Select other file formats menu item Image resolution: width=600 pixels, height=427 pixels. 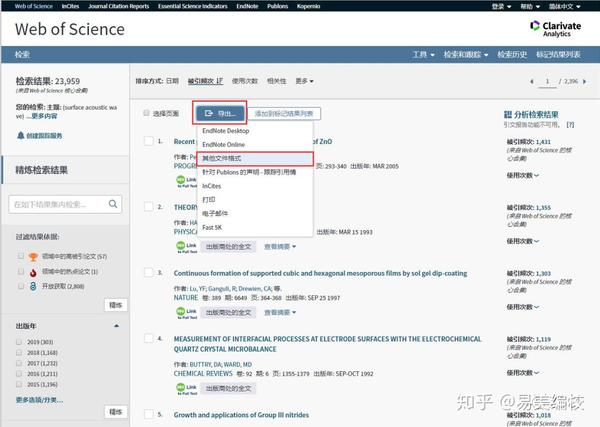(255, 158)
